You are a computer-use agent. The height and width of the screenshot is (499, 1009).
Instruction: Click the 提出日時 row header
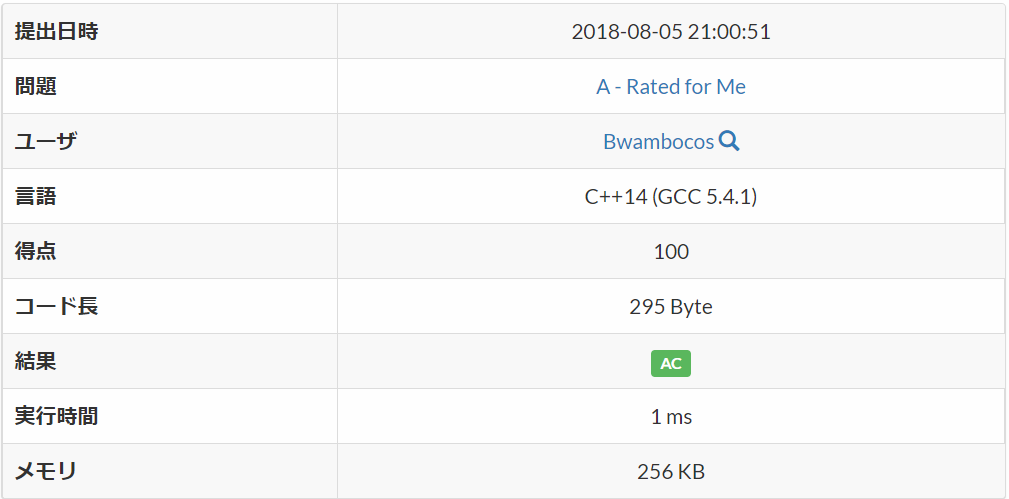coord(170,32)
